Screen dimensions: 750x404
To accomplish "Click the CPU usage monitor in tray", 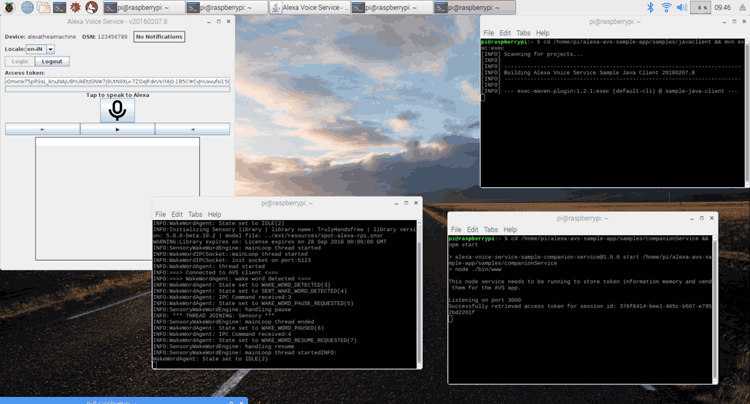I will click(x=700, y=7).
